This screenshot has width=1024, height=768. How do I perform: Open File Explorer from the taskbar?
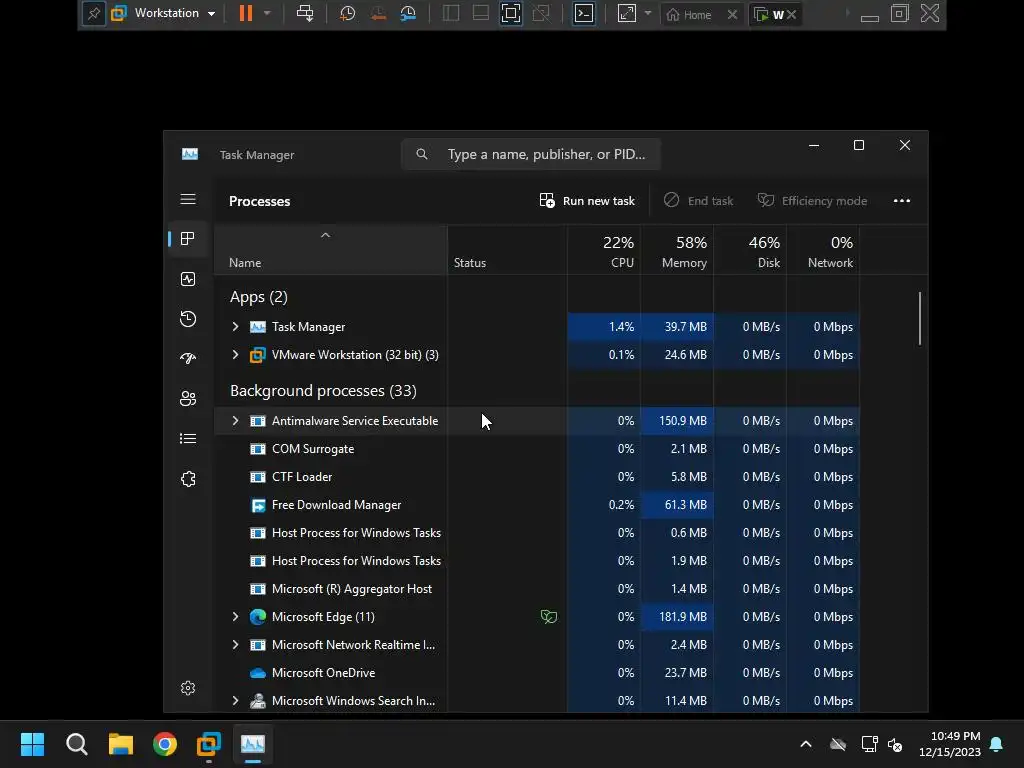point(121,744)
